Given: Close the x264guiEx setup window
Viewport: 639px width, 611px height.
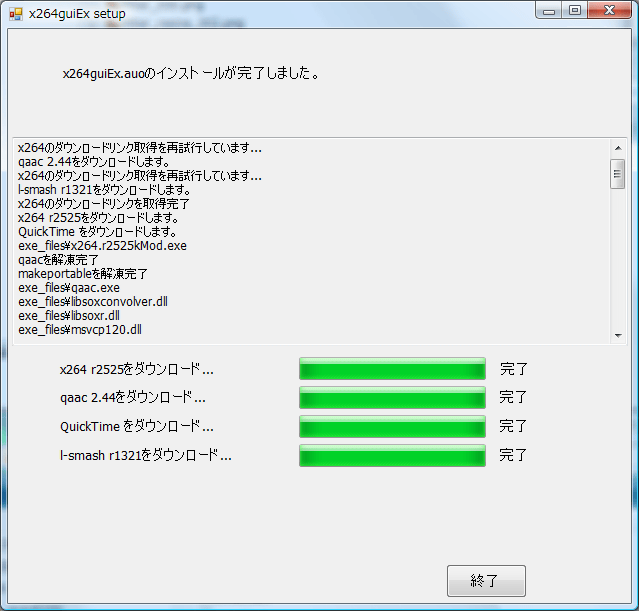Looking at the screenshot, I should coord(609,10).
